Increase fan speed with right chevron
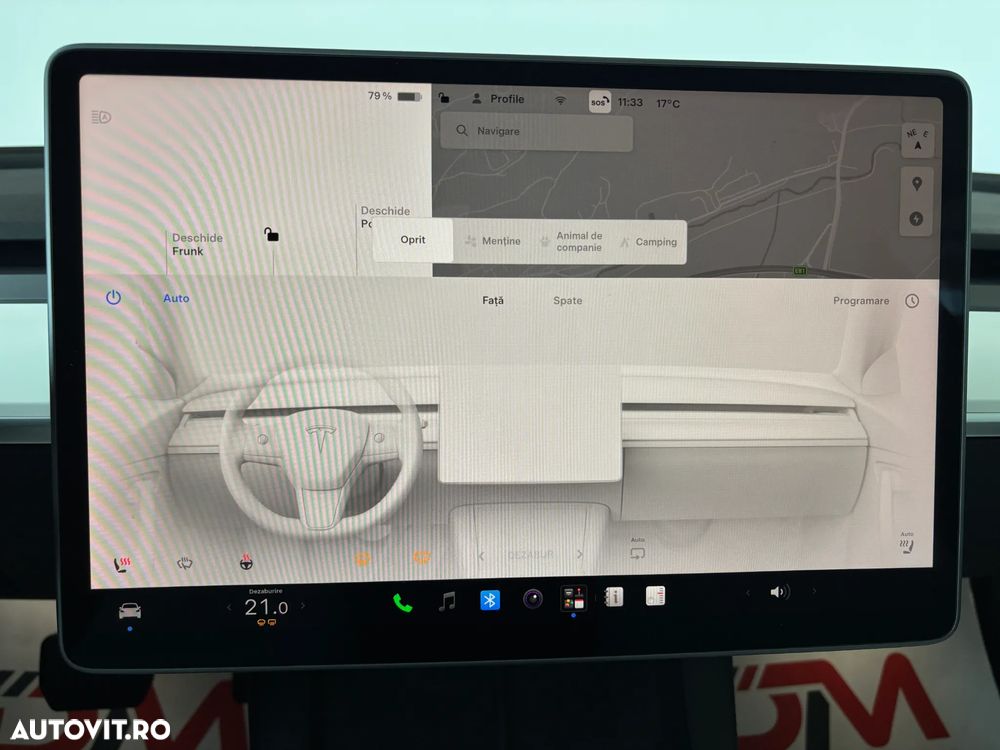 (580, 554)
